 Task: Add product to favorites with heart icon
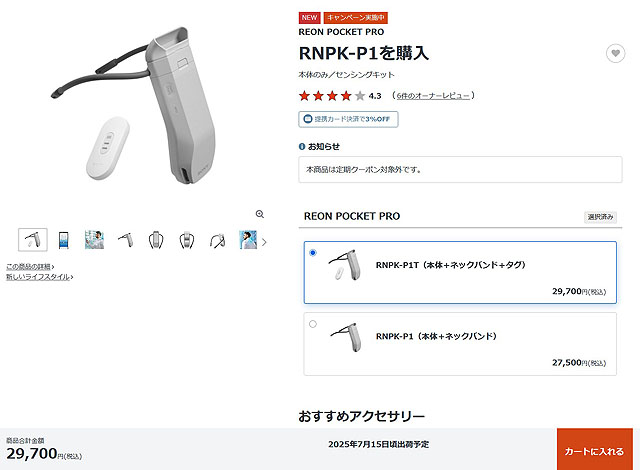(x=615, y=53)
